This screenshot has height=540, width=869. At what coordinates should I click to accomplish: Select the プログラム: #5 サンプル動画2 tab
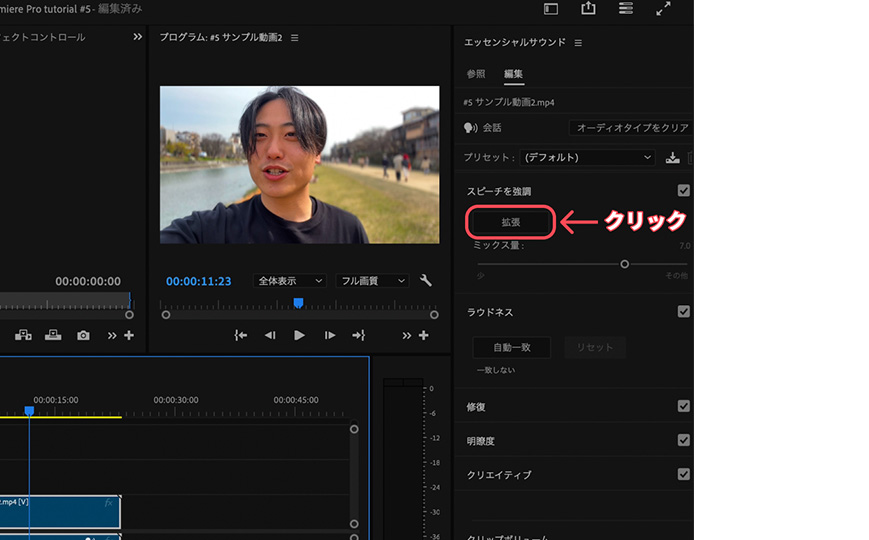(221, 37)
